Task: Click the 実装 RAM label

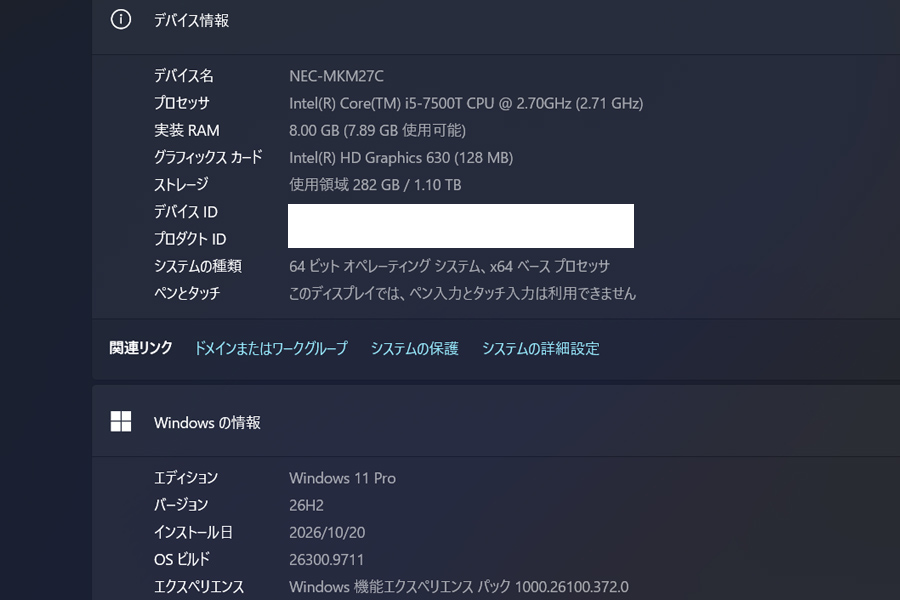Action: [x=187, y=130]
